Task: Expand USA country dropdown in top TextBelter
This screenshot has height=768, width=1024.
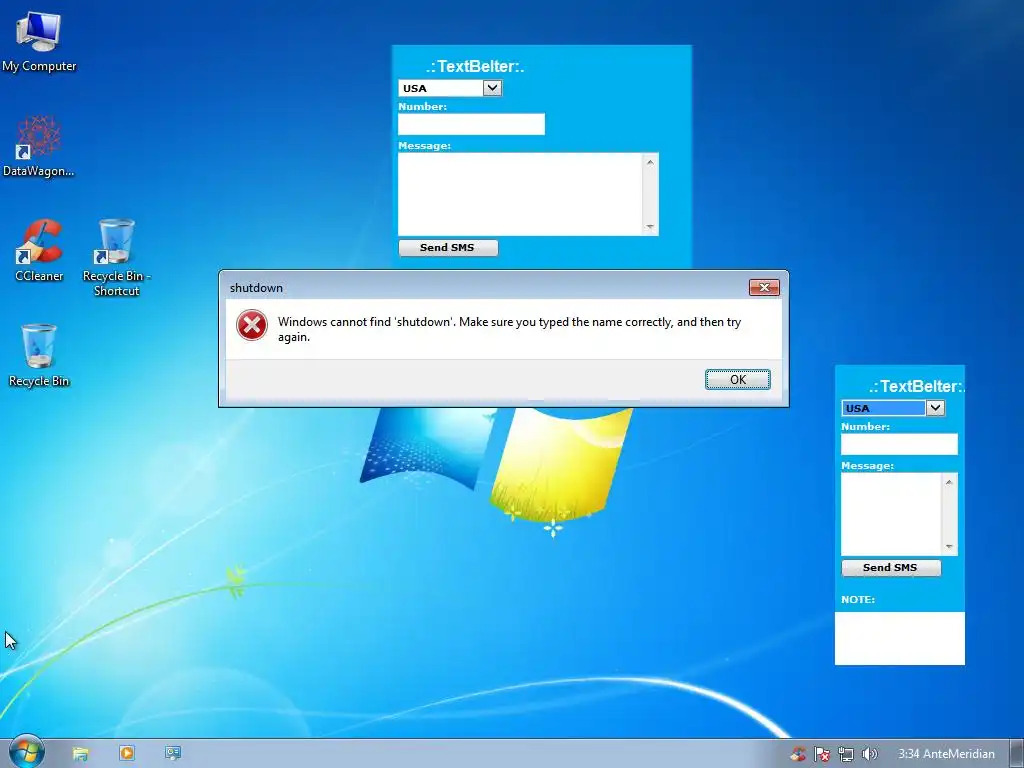Action: (x=492, y=88)
